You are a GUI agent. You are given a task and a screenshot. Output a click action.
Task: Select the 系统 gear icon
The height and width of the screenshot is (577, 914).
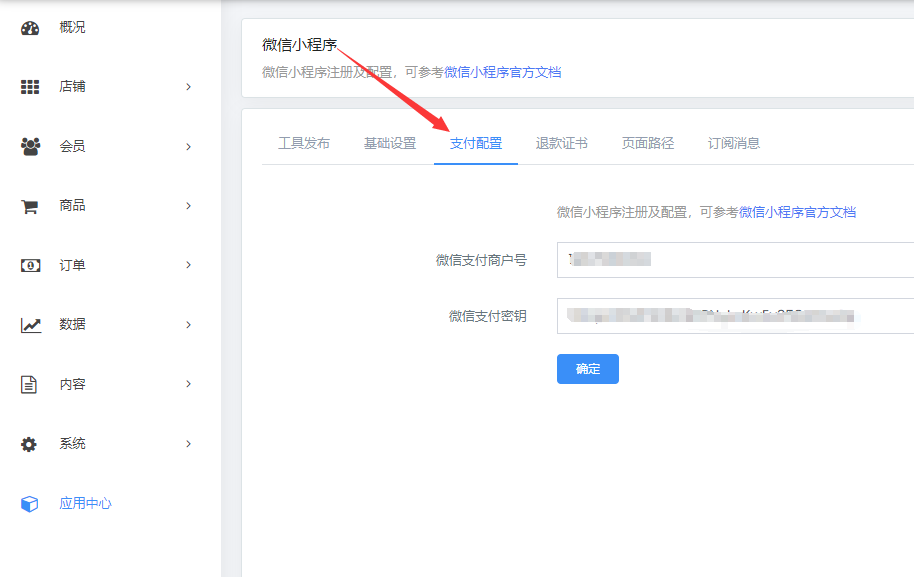(x=29, y=444)
